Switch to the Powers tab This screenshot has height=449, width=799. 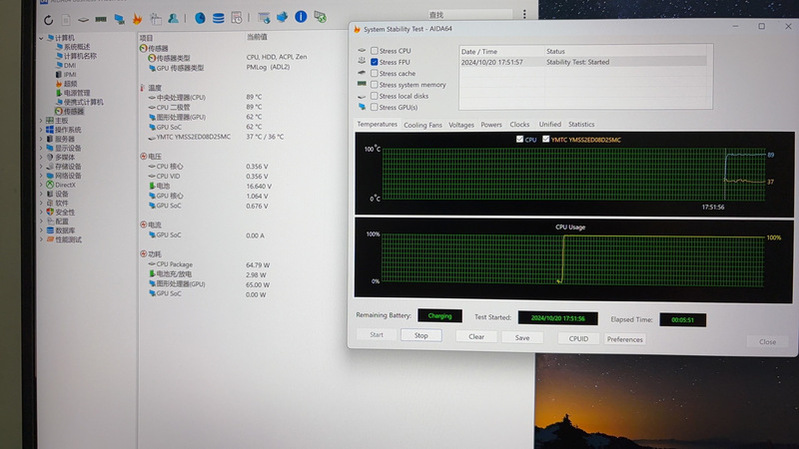[x=491, y=124]
